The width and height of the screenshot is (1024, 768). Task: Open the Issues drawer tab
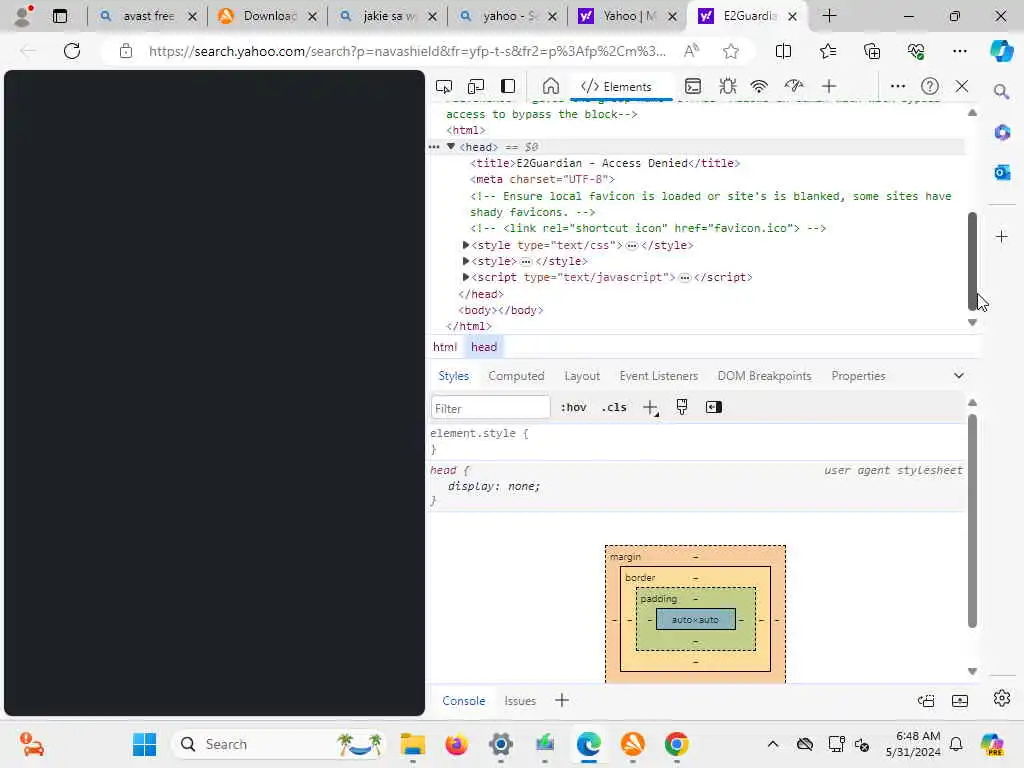520,701
